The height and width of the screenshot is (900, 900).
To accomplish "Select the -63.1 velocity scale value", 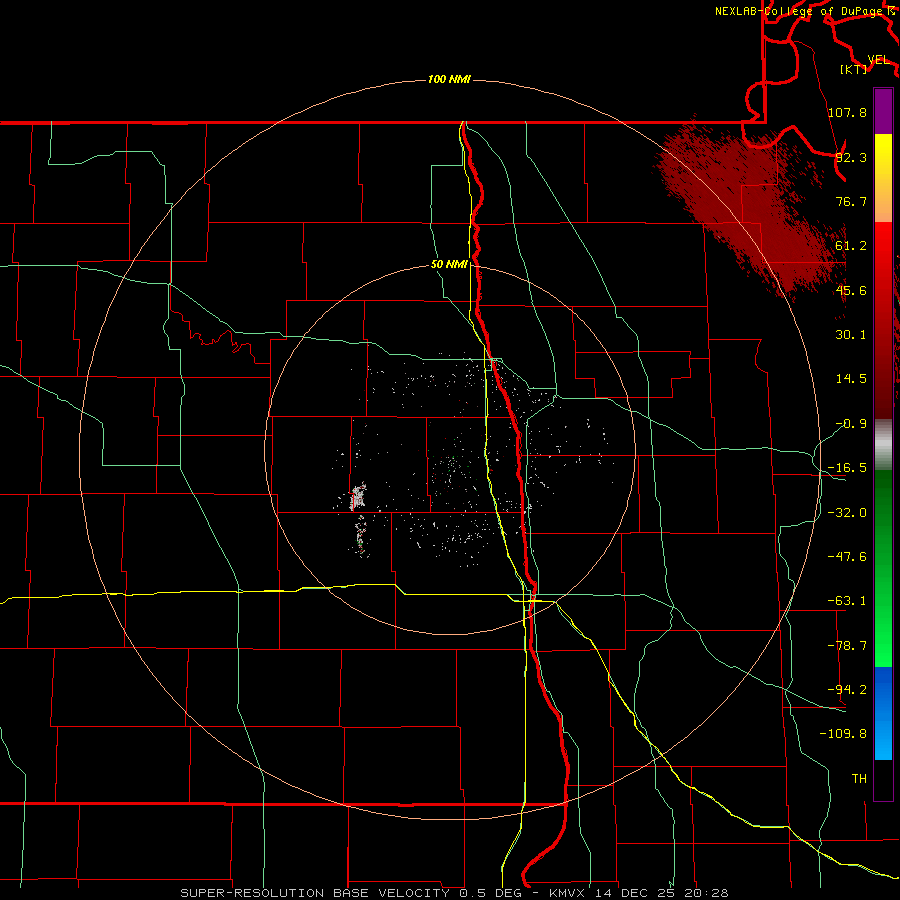I will click(x=847, y=601).
